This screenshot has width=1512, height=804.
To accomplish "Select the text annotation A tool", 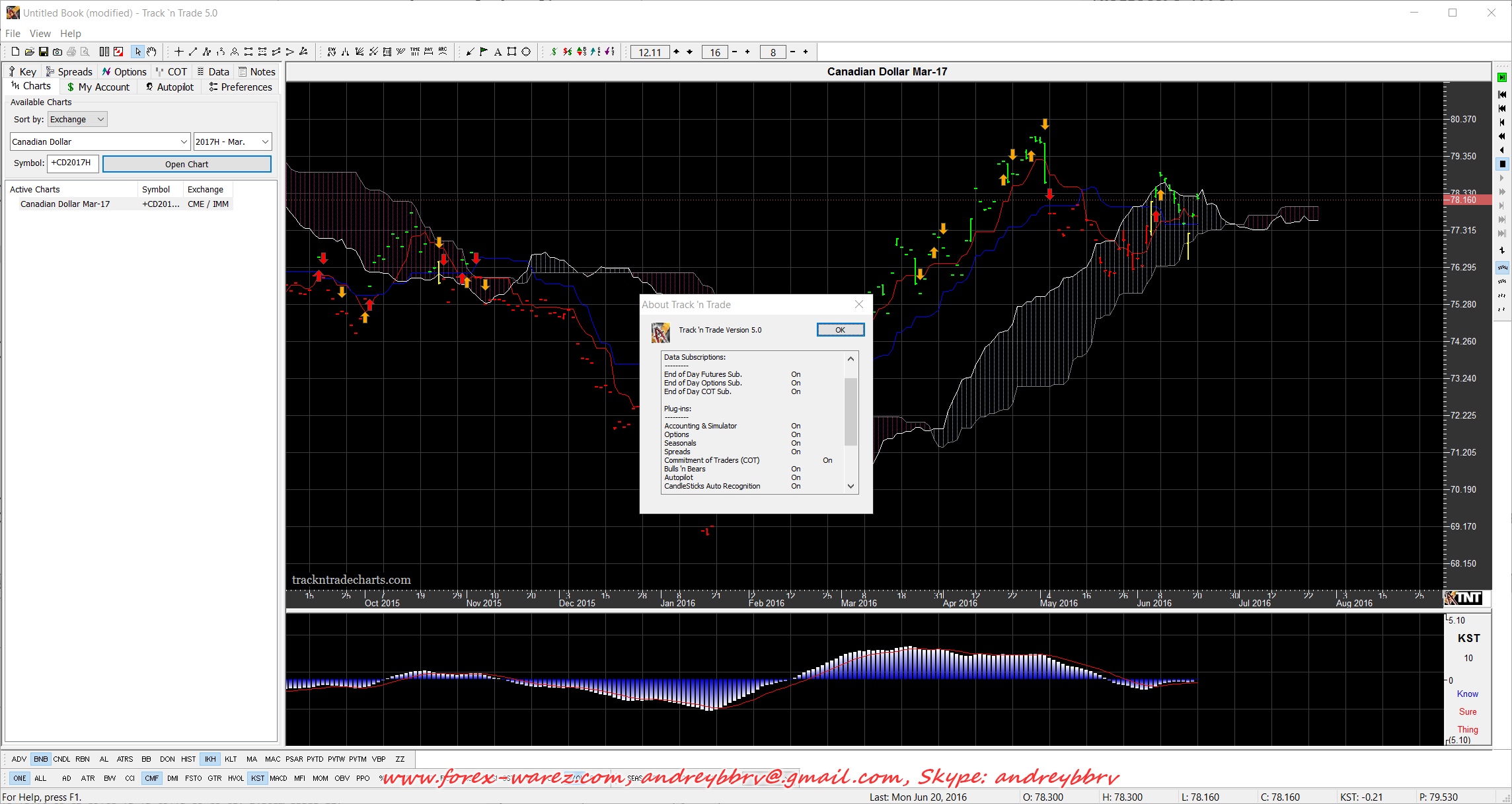I will 498,52.
